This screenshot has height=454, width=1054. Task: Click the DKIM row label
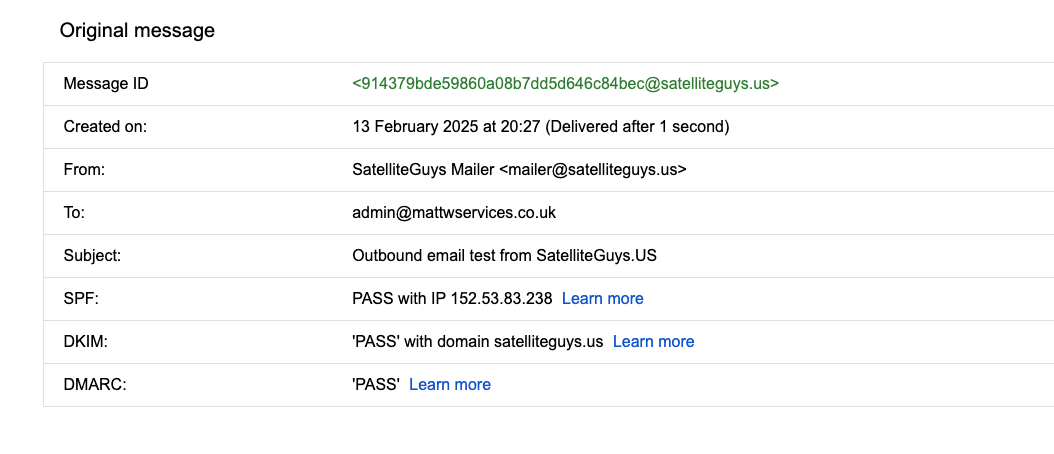85,341
